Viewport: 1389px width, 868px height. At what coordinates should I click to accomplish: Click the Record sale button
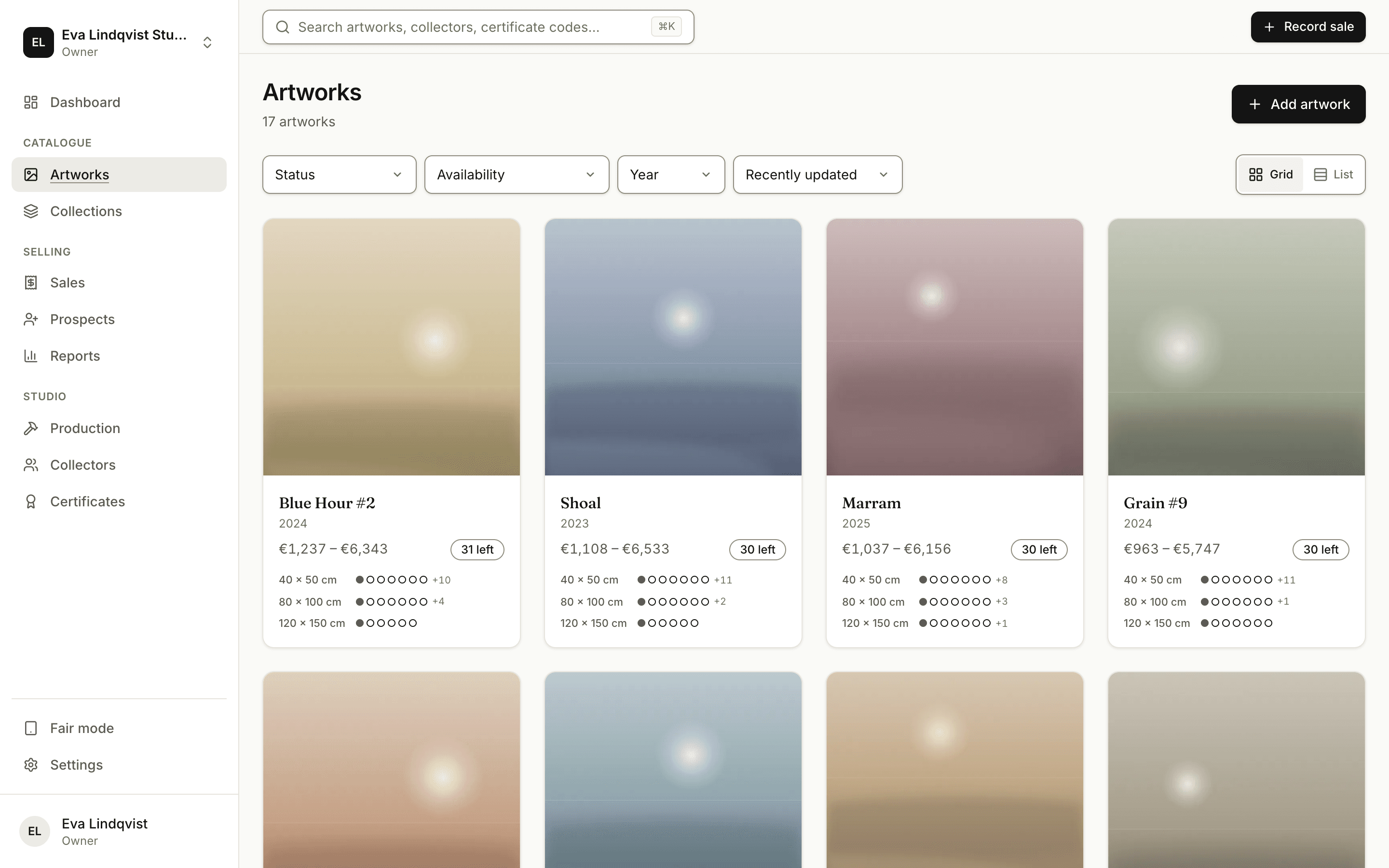1308,27
